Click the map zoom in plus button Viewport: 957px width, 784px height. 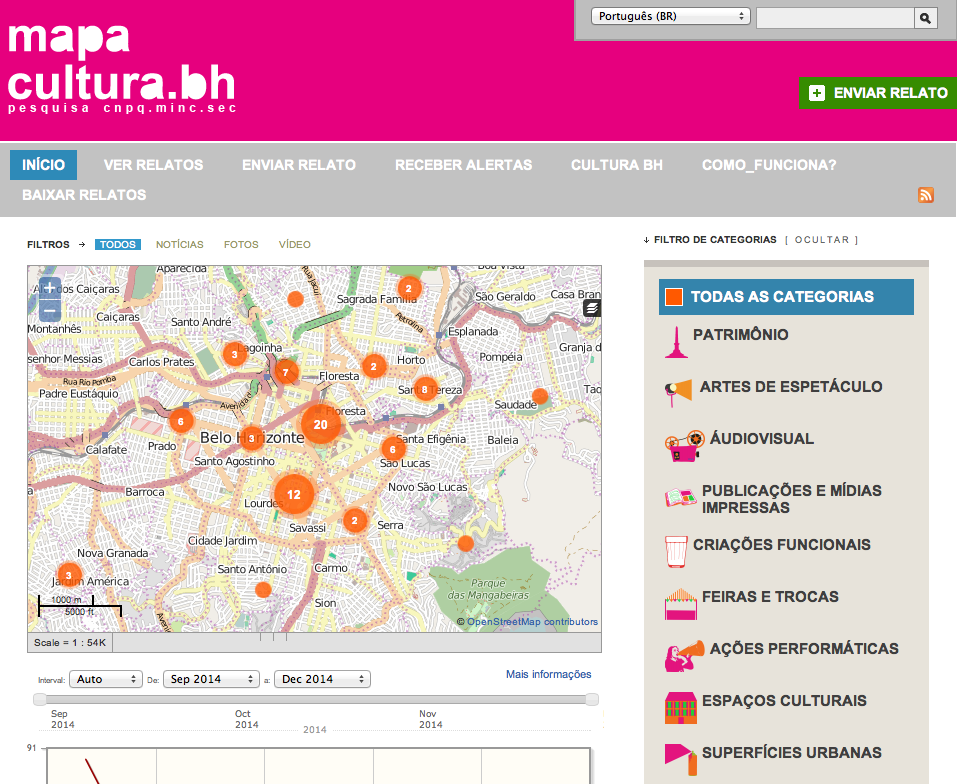(50, 288)
